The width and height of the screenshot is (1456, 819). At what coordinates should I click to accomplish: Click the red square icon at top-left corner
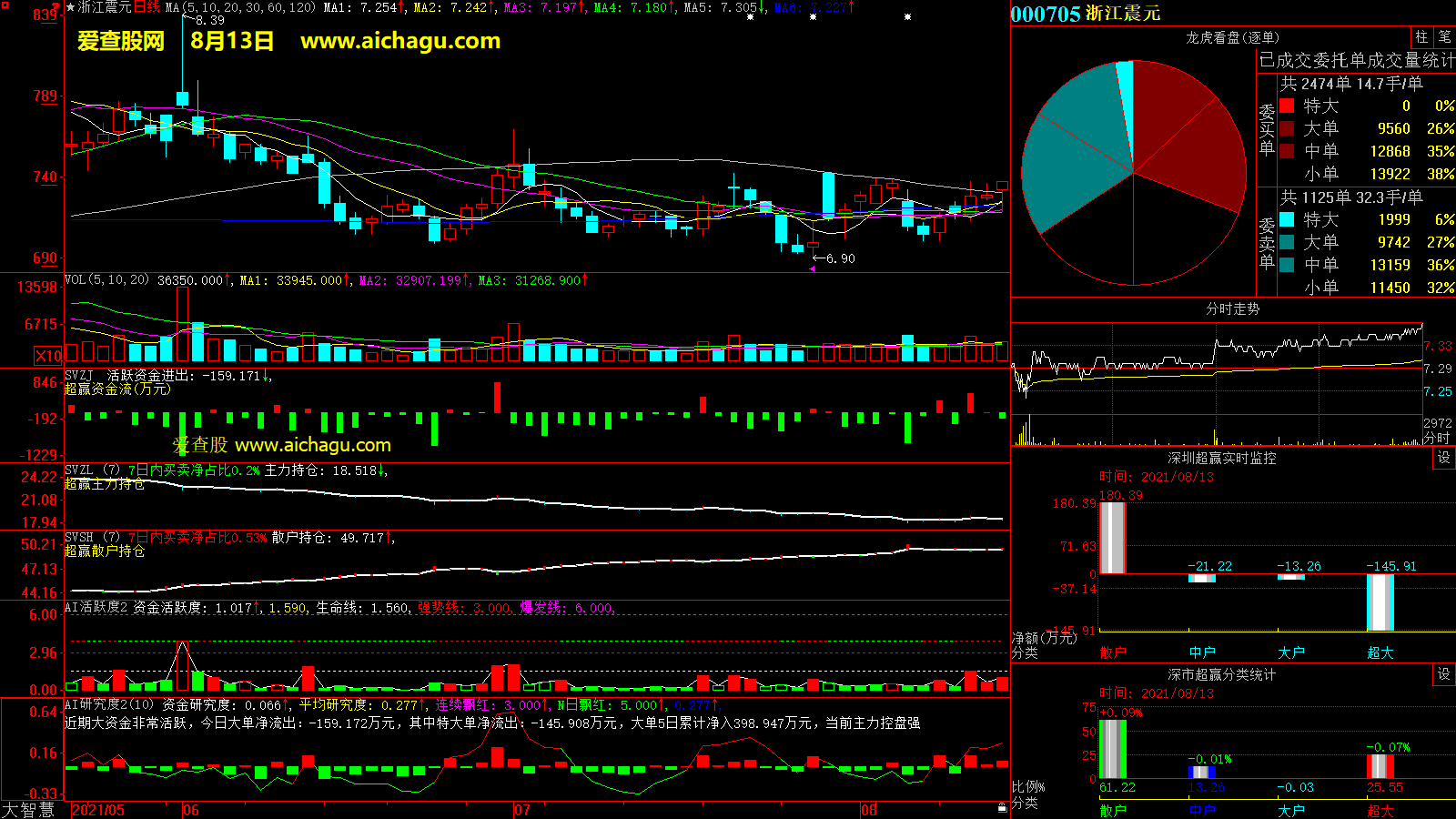5,5
